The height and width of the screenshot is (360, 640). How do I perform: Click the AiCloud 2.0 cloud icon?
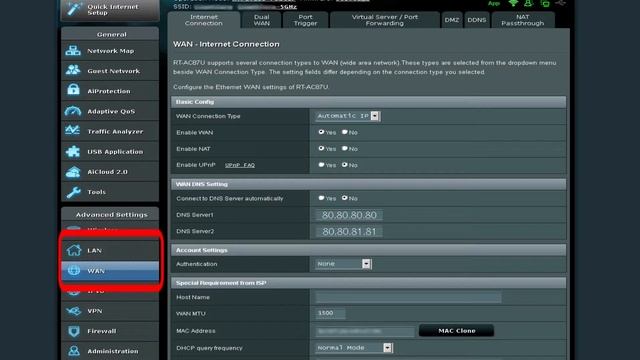pos(73,172)
